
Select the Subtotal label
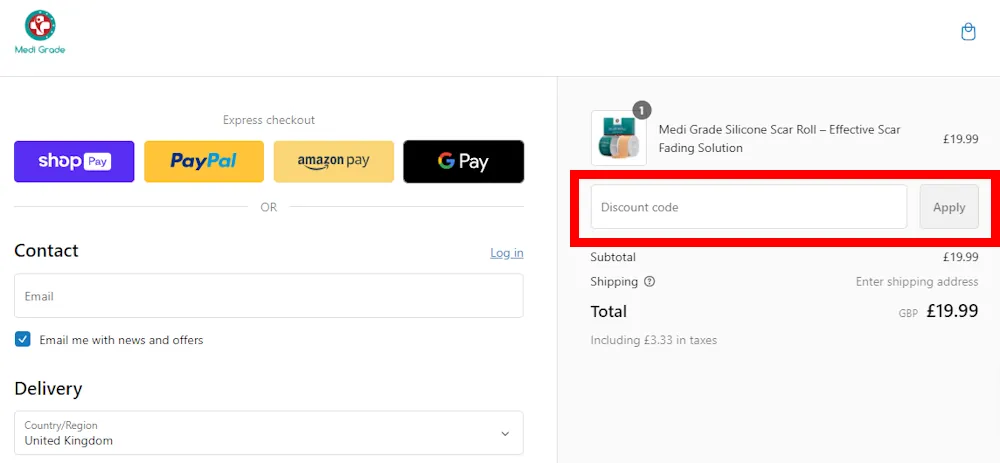(613, 257)
